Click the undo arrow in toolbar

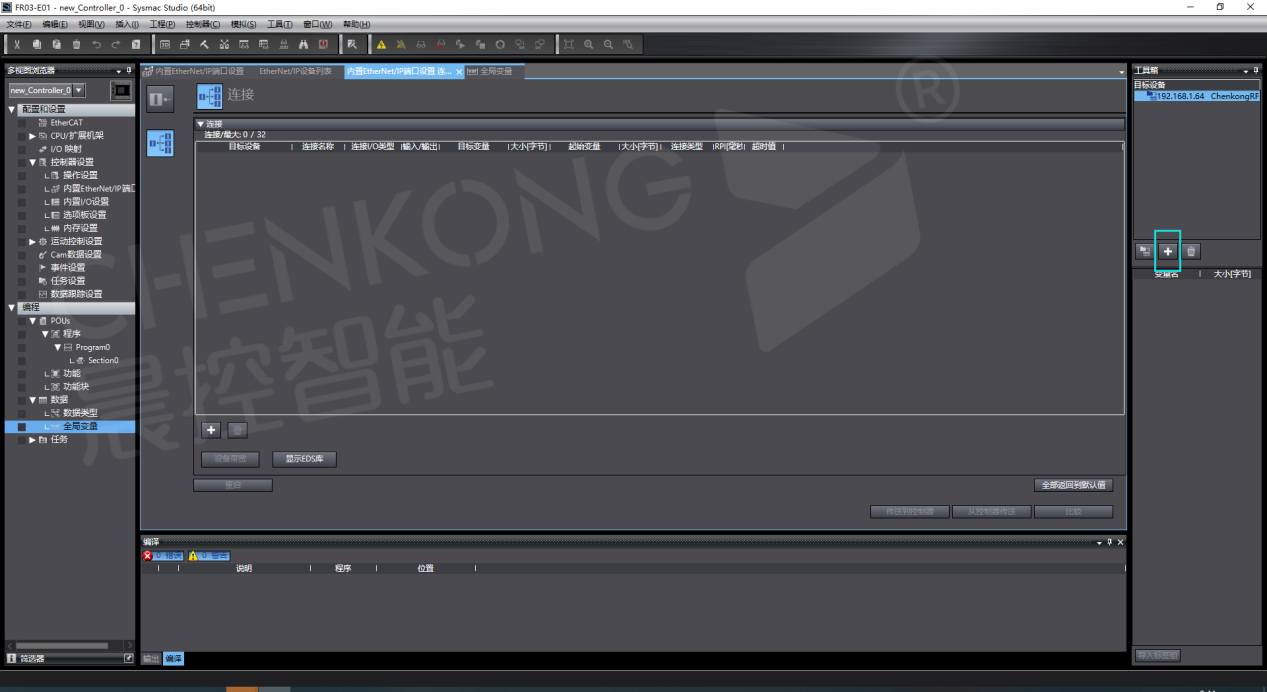coord(96,44)
